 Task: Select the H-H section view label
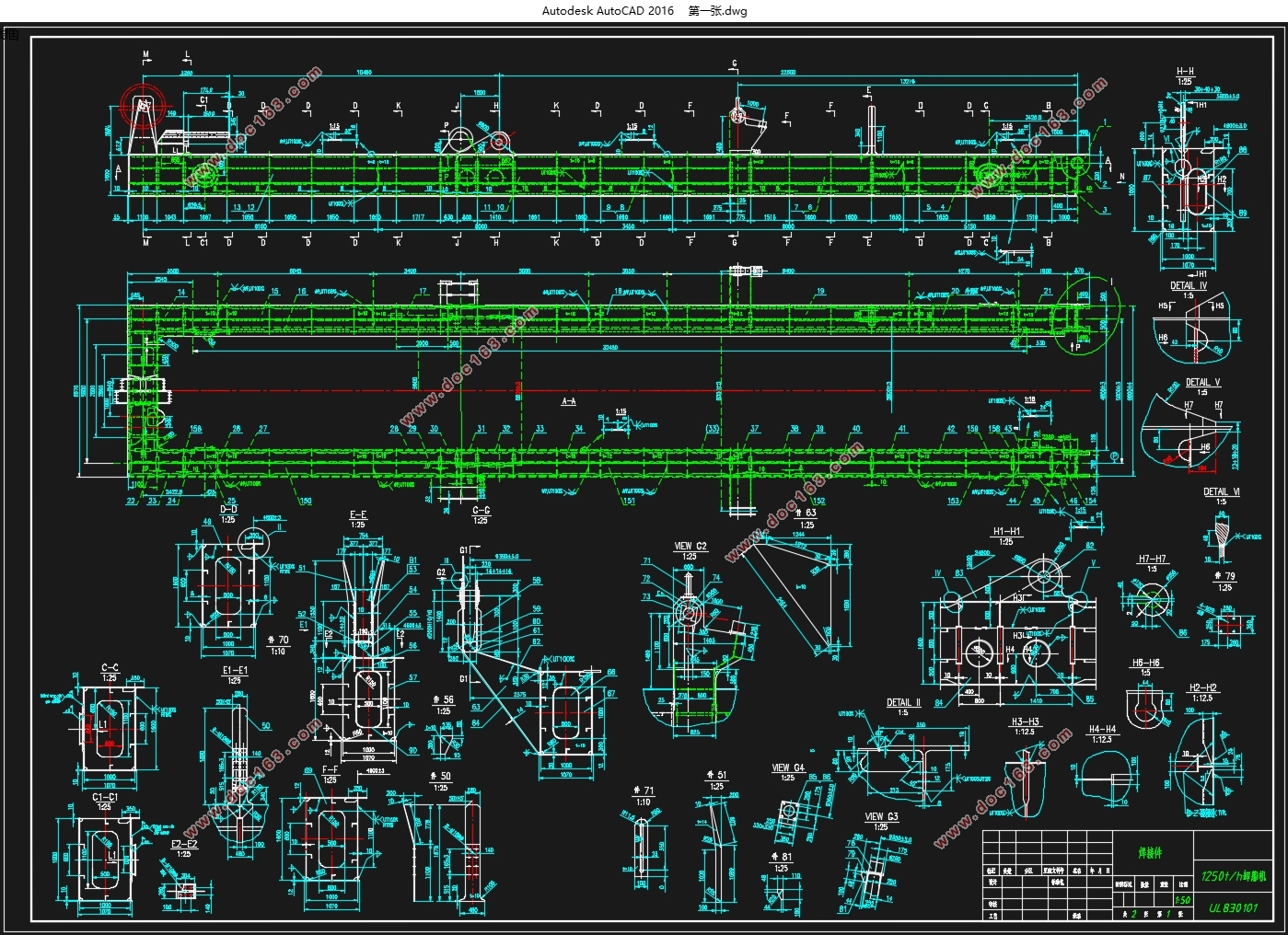point(1185,71)
